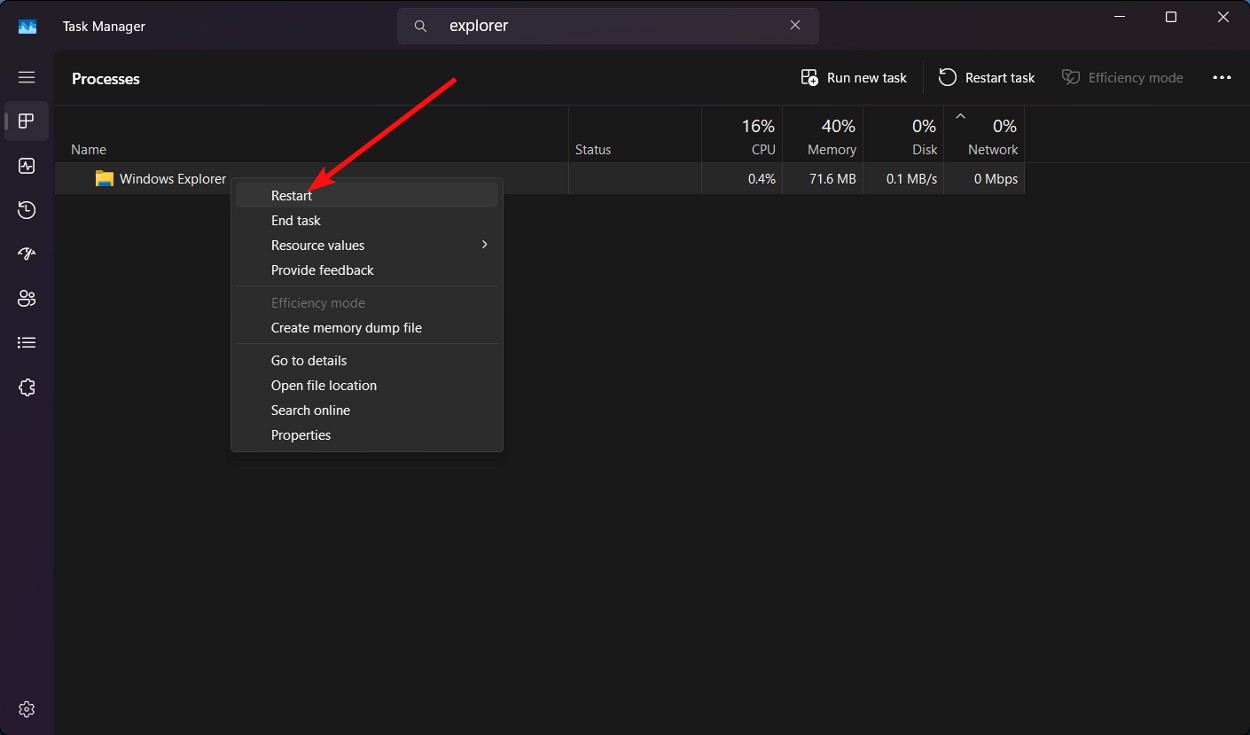
Task: Open the Details page in sidebar
Action: pos(26,342)
